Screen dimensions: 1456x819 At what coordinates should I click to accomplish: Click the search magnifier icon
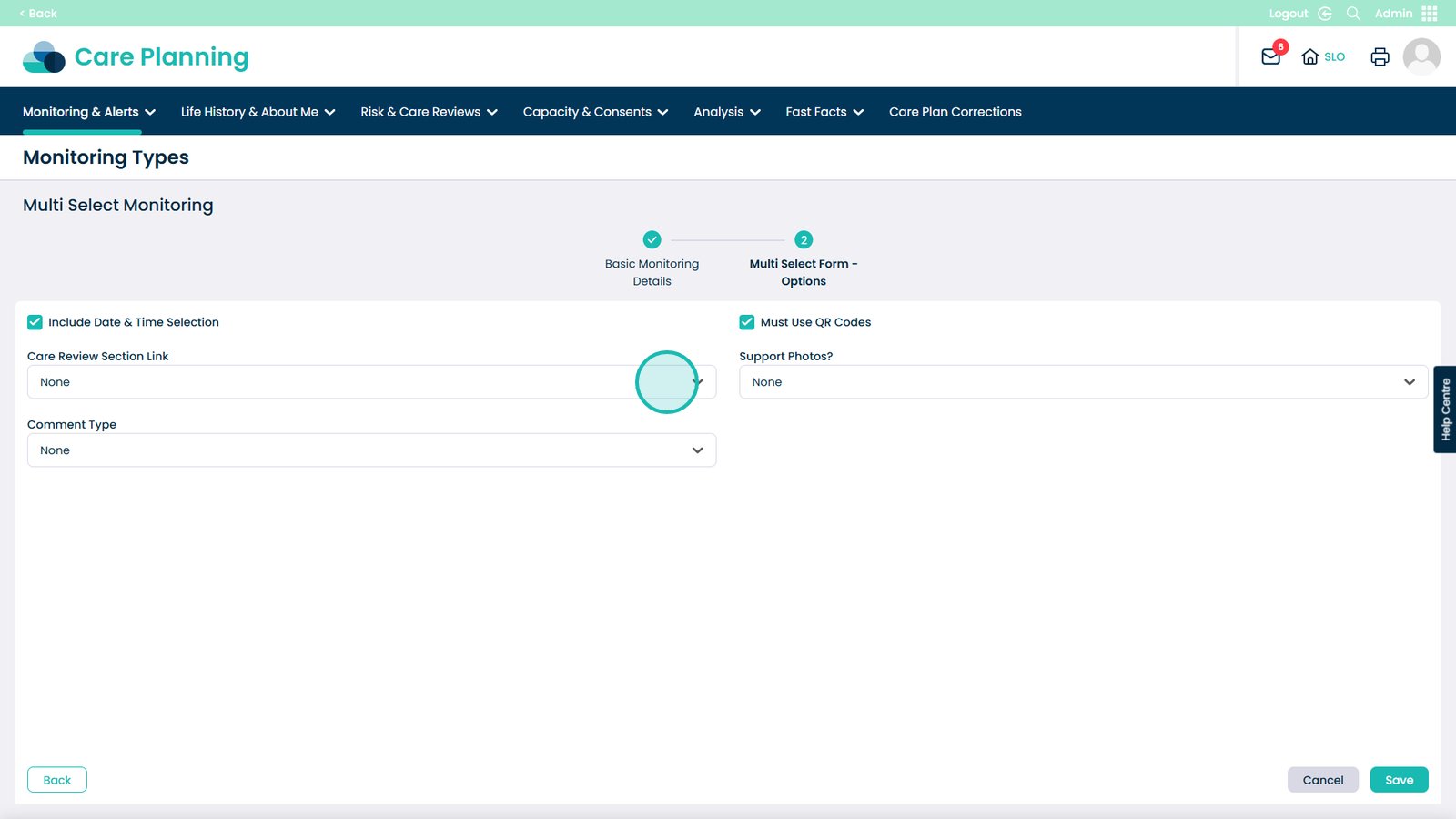[1353, 14]
